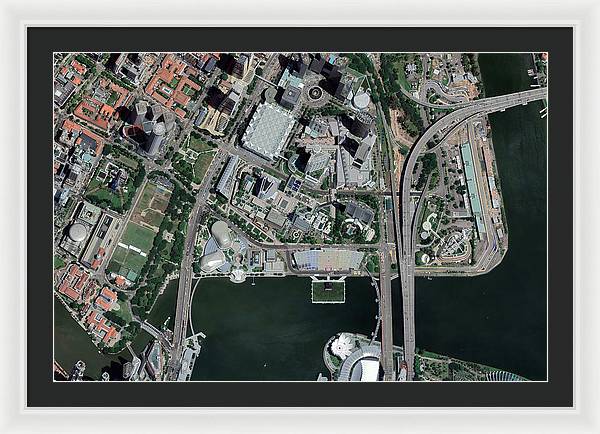The height and width of the screenshot is (434, 600).
Task: Select the curved highway interchange at top right
Action: pyautogui.click(x=450, y=110)
